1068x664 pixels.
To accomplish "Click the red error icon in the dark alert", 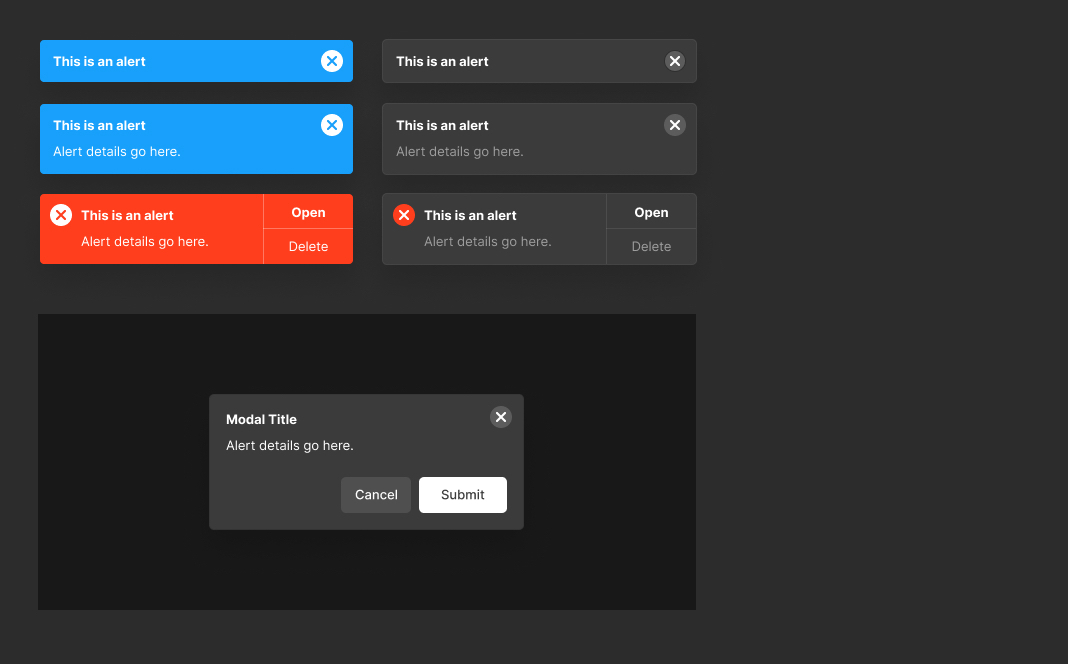I will [403, 215].
